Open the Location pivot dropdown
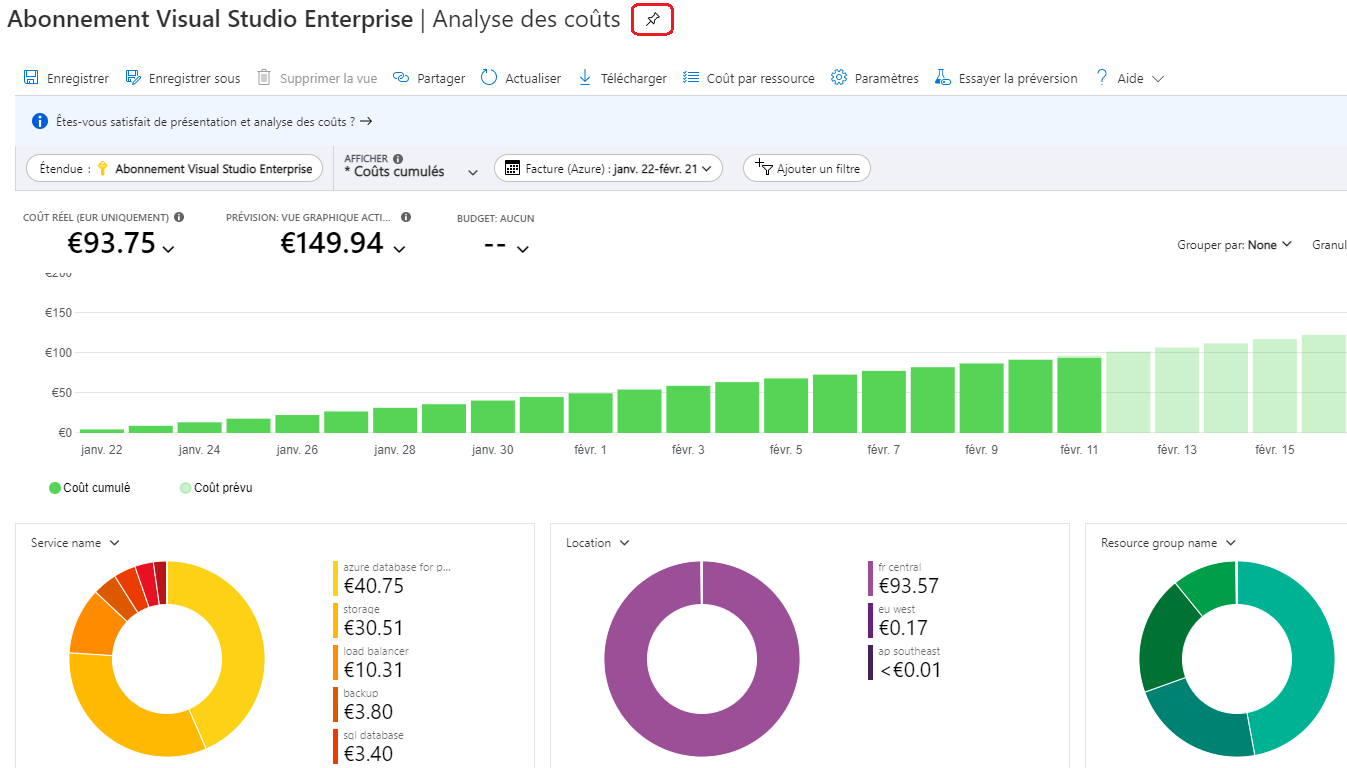1347x768 pixels. pos(598,543)
